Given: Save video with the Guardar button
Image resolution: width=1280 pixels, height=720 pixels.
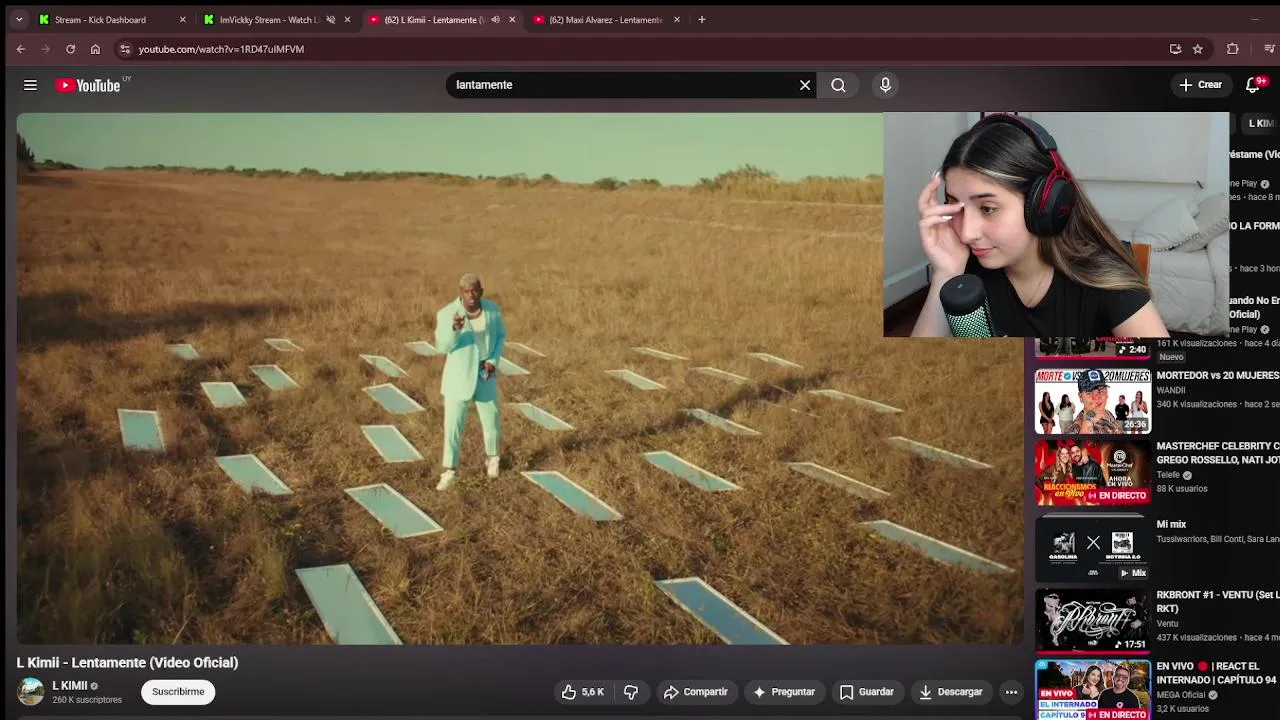Looking at the screenshot, I should tap(866, 692).
